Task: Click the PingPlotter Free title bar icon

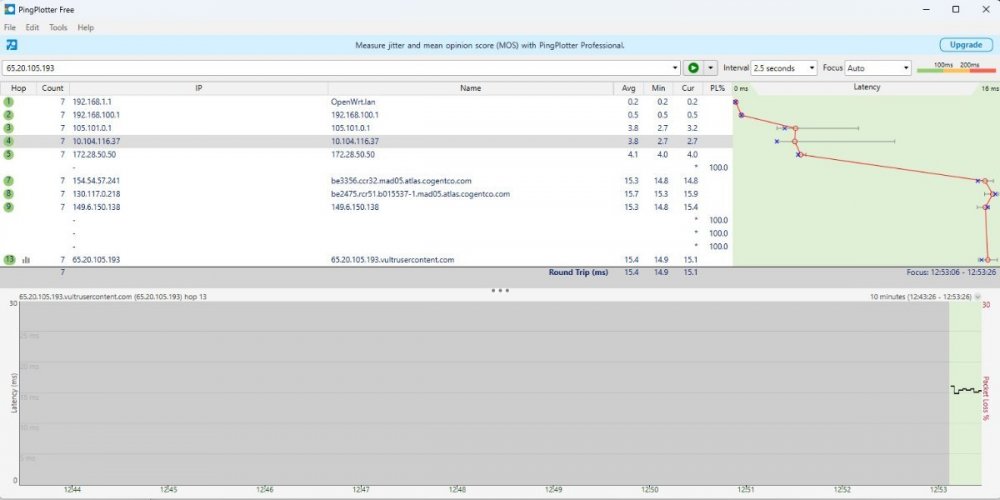Action: point(10,9)
